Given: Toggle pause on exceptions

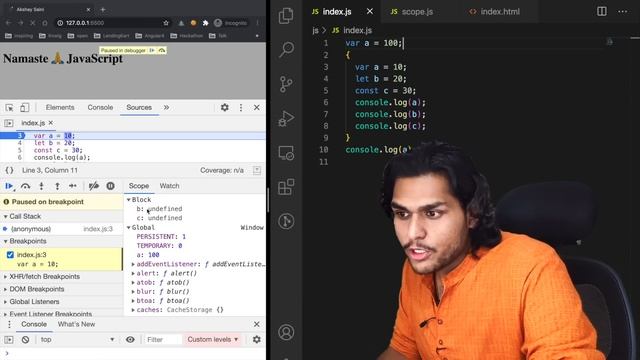Looking at the screenshot, I should [111, 186].
